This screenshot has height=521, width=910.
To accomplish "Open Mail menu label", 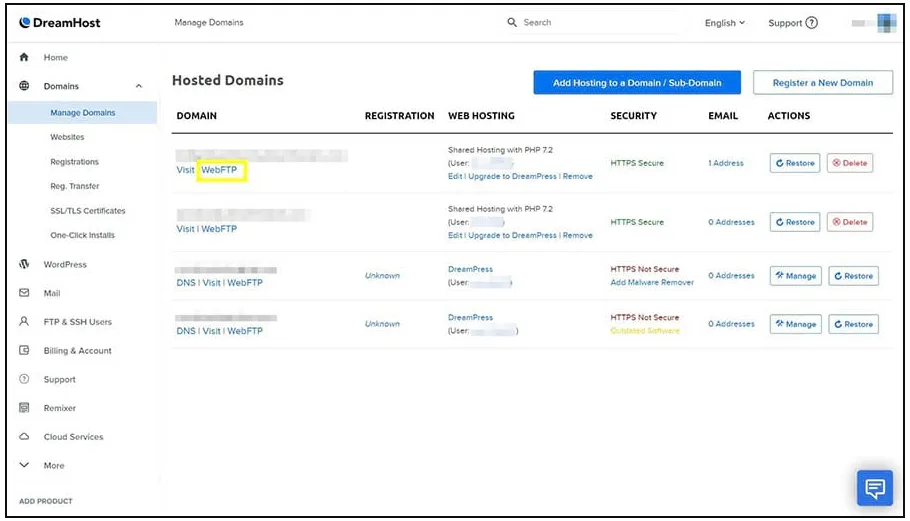I will (52, 293).
